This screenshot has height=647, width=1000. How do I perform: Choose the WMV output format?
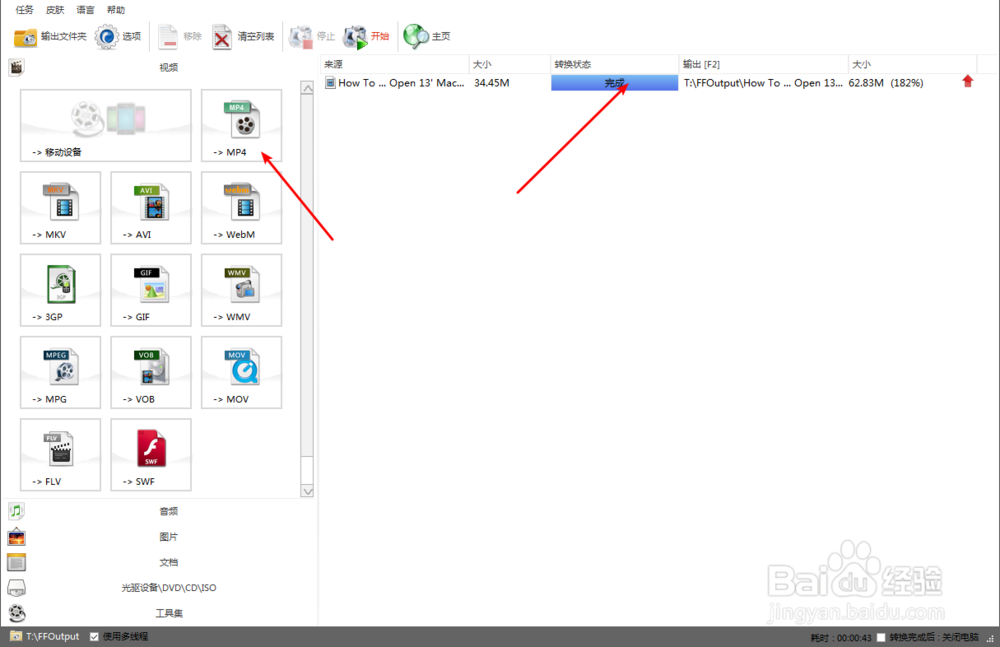point(241,290)
